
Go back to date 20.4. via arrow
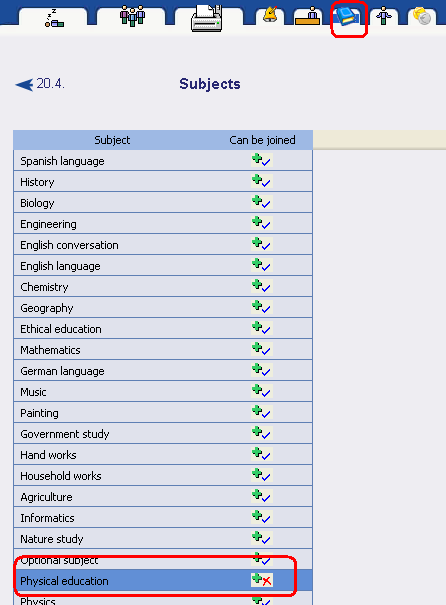[40, 84]
